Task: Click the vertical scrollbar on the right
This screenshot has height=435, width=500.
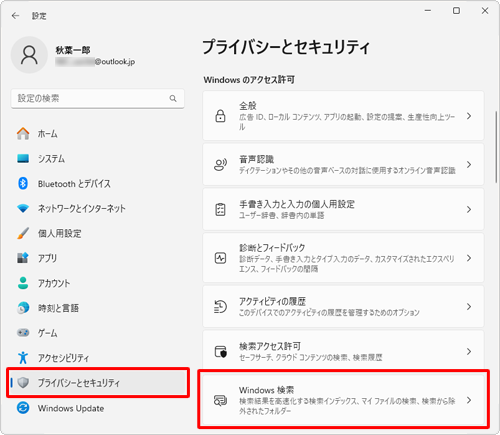Action: coord(496,147)
